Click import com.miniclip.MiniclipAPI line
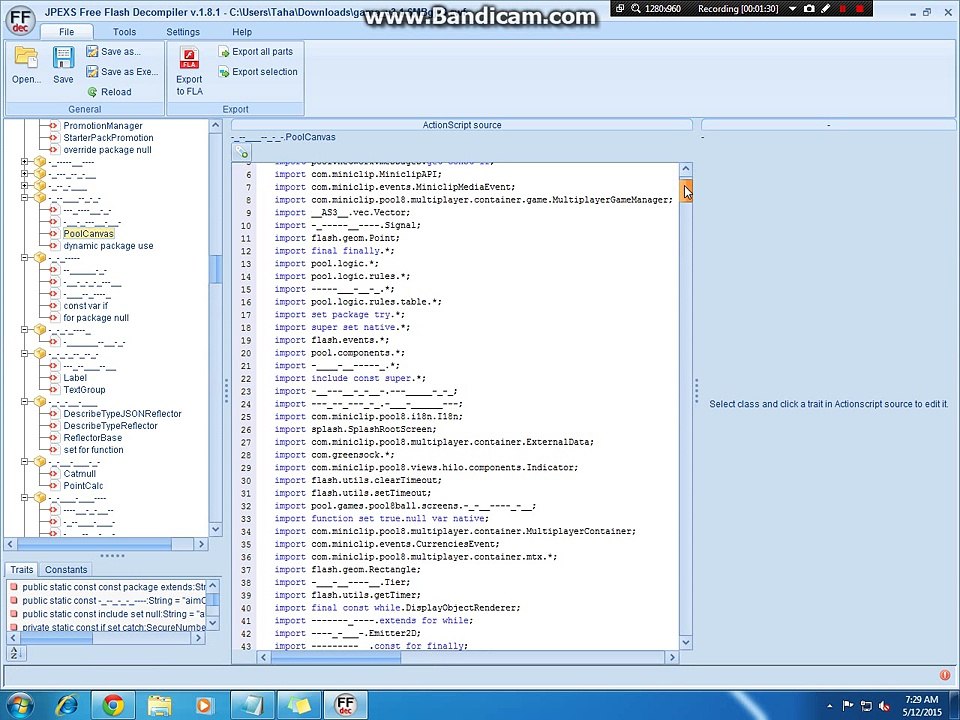 [358, 174]
